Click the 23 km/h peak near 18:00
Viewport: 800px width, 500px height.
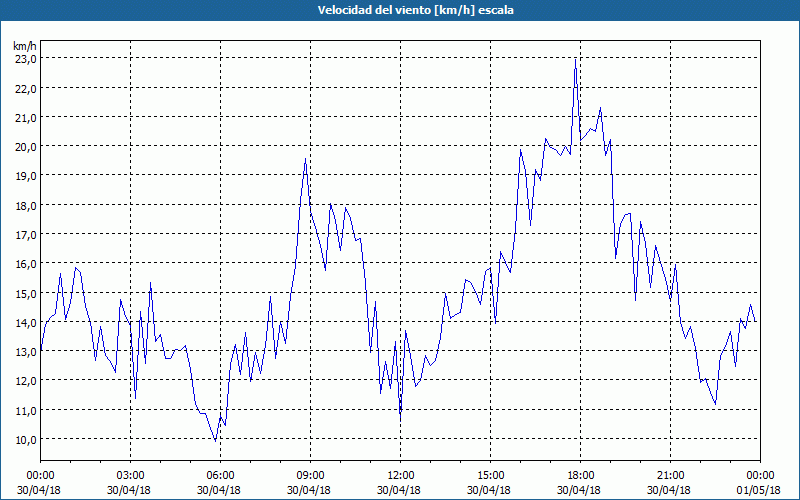pyautogui.click(x=576, y=59)
